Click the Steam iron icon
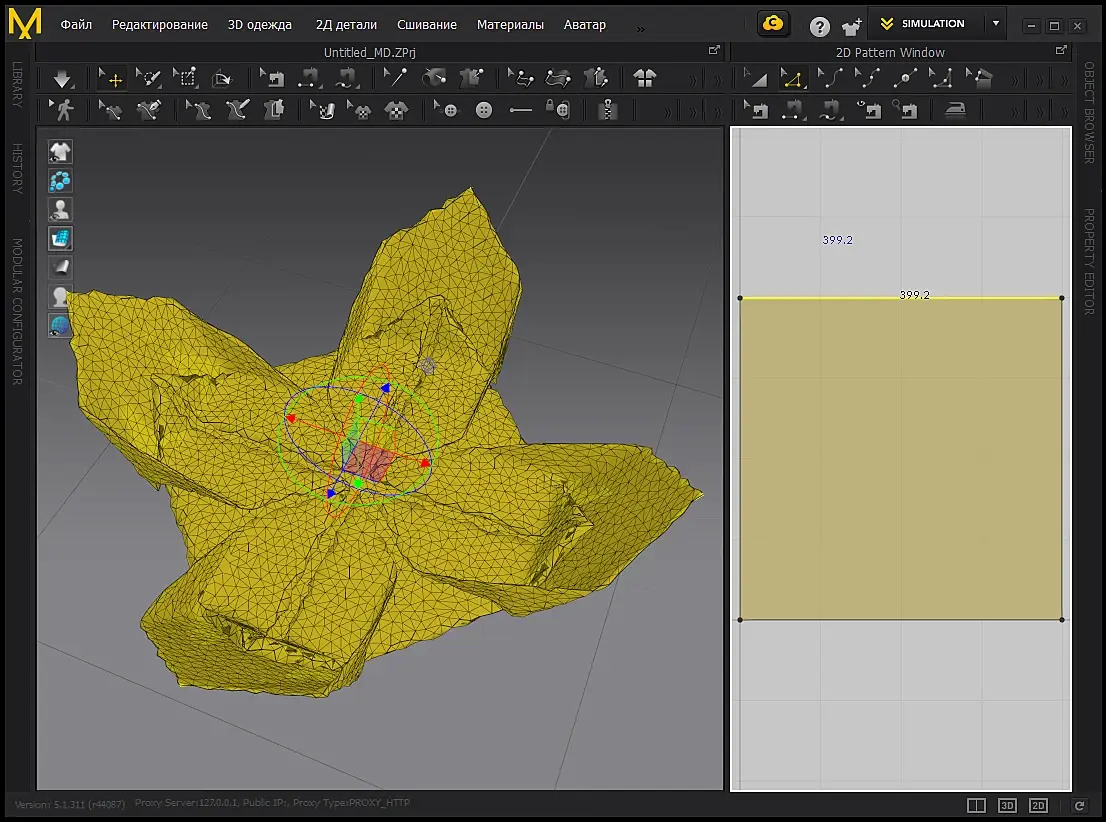This screenshot has height=822, width=1106. [956, 110]
